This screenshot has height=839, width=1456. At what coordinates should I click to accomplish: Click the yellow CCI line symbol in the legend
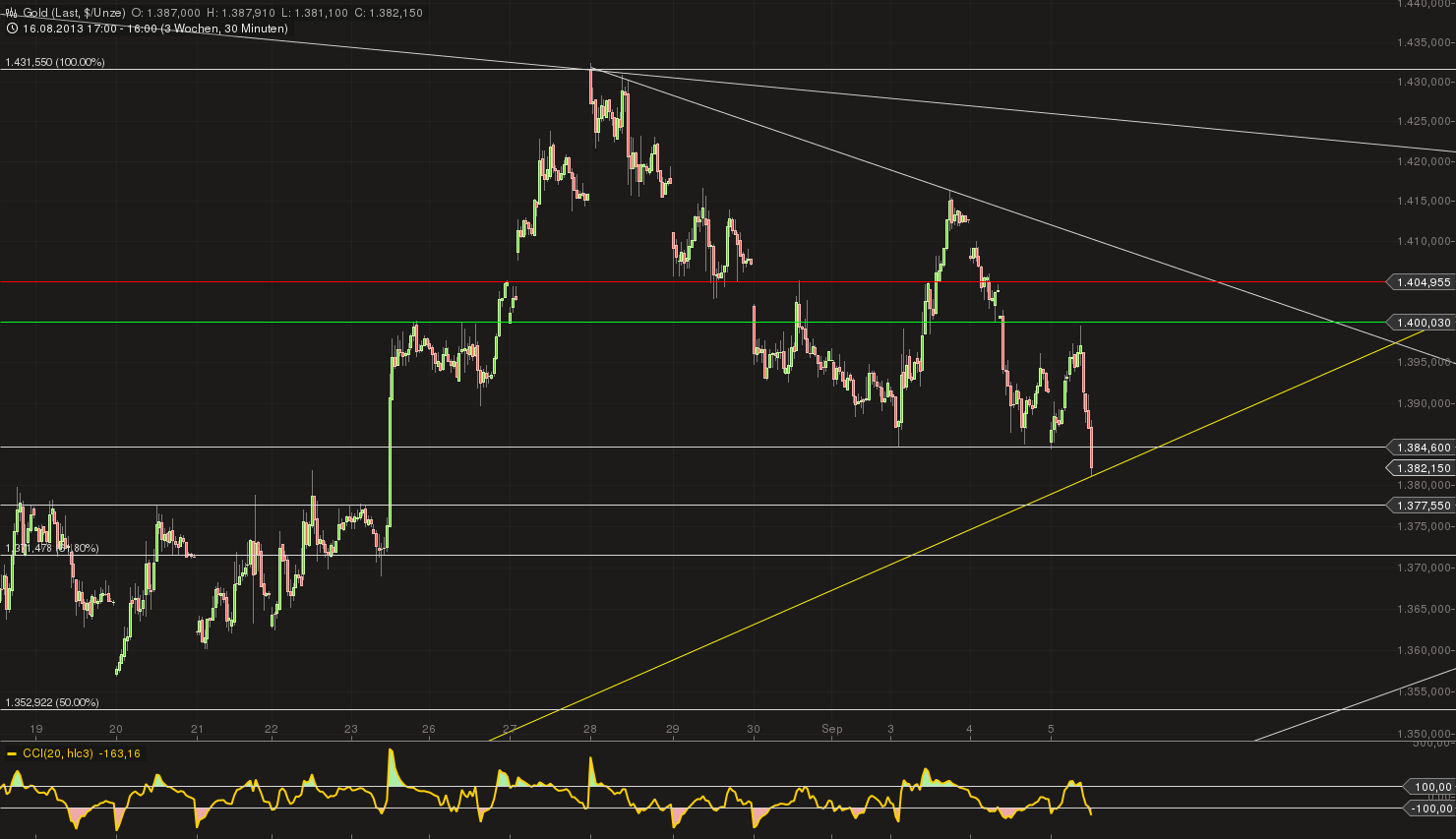(12, 752)
